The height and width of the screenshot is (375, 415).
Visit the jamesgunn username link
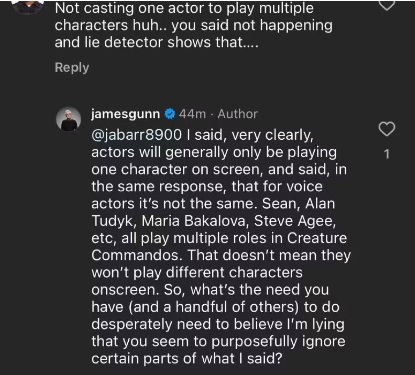tap(126, 114)
